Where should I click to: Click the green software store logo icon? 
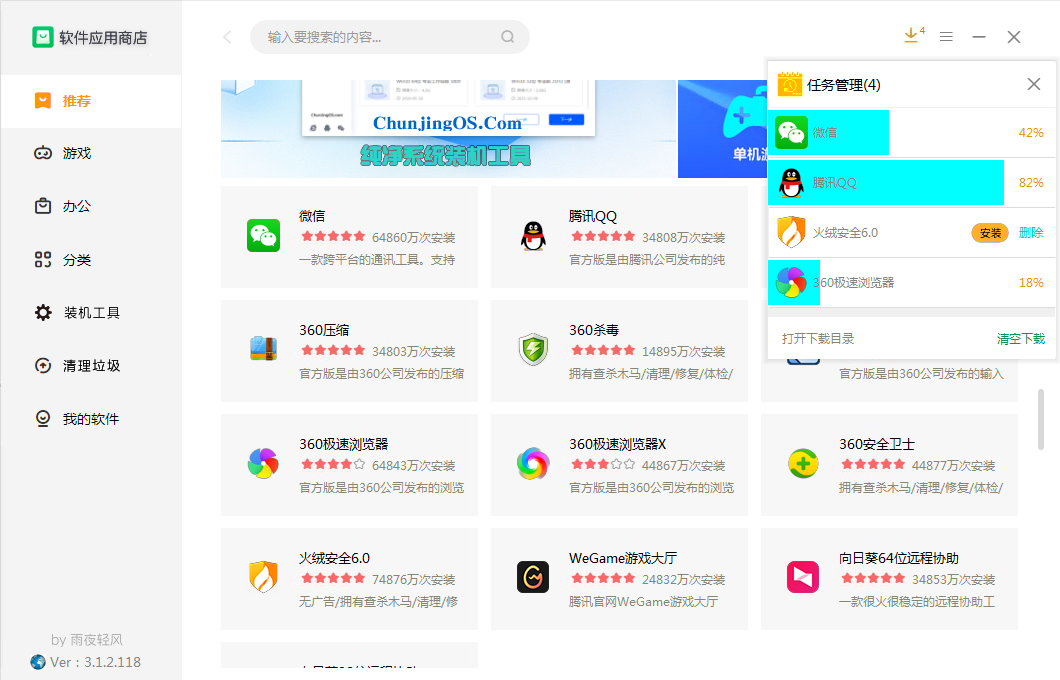43,37
